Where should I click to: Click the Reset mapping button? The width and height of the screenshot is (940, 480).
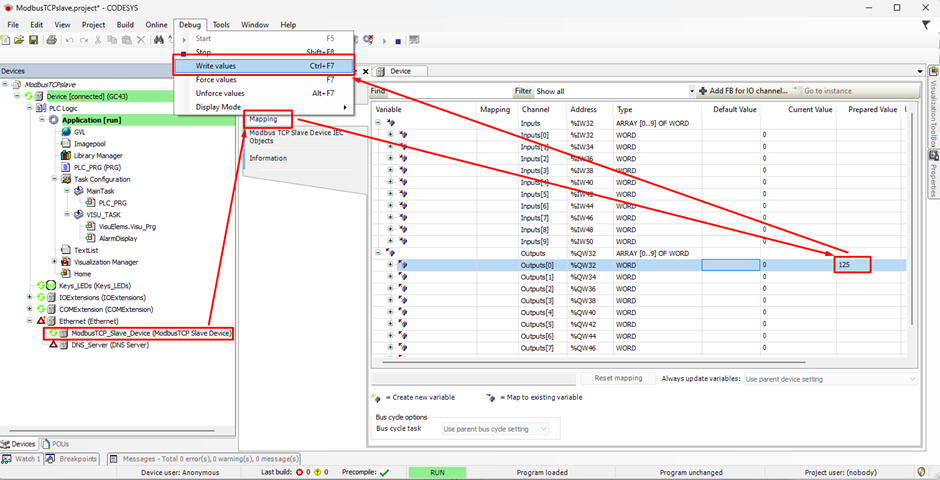coord(617,378)
